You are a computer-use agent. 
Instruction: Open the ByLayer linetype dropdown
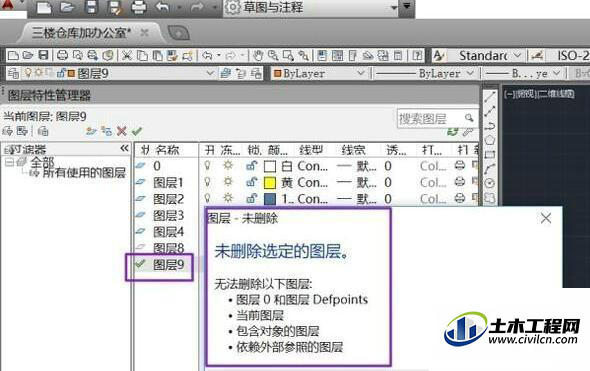tap(470, 73)
